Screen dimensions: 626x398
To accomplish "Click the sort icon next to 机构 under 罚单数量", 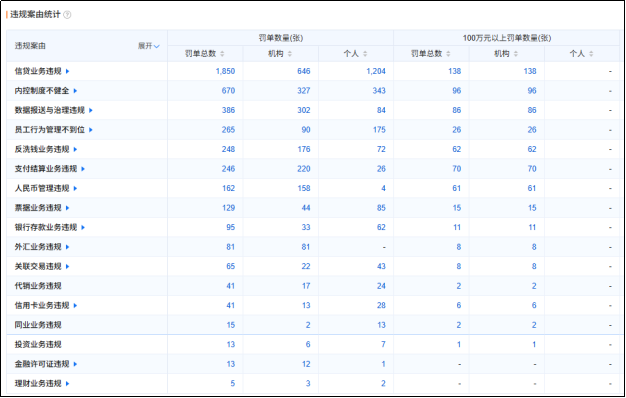I will pyautogui.click(x=290, y=54).
